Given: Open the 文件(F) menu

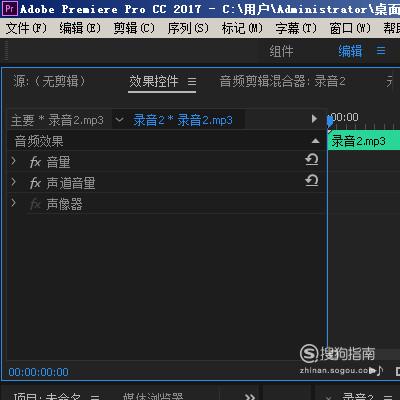Looking at the screenshot, I should (x=26, y=29).
